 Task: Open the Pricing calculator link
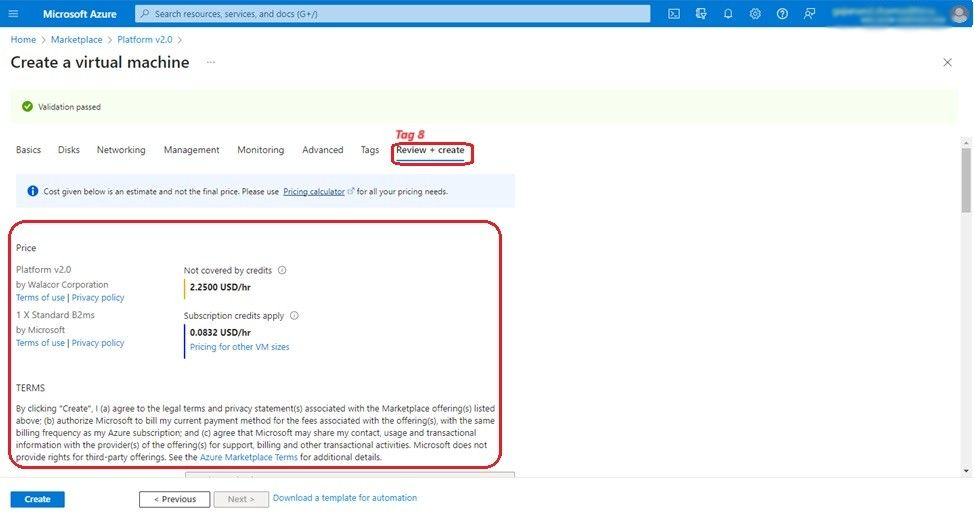tap(314, 192)
